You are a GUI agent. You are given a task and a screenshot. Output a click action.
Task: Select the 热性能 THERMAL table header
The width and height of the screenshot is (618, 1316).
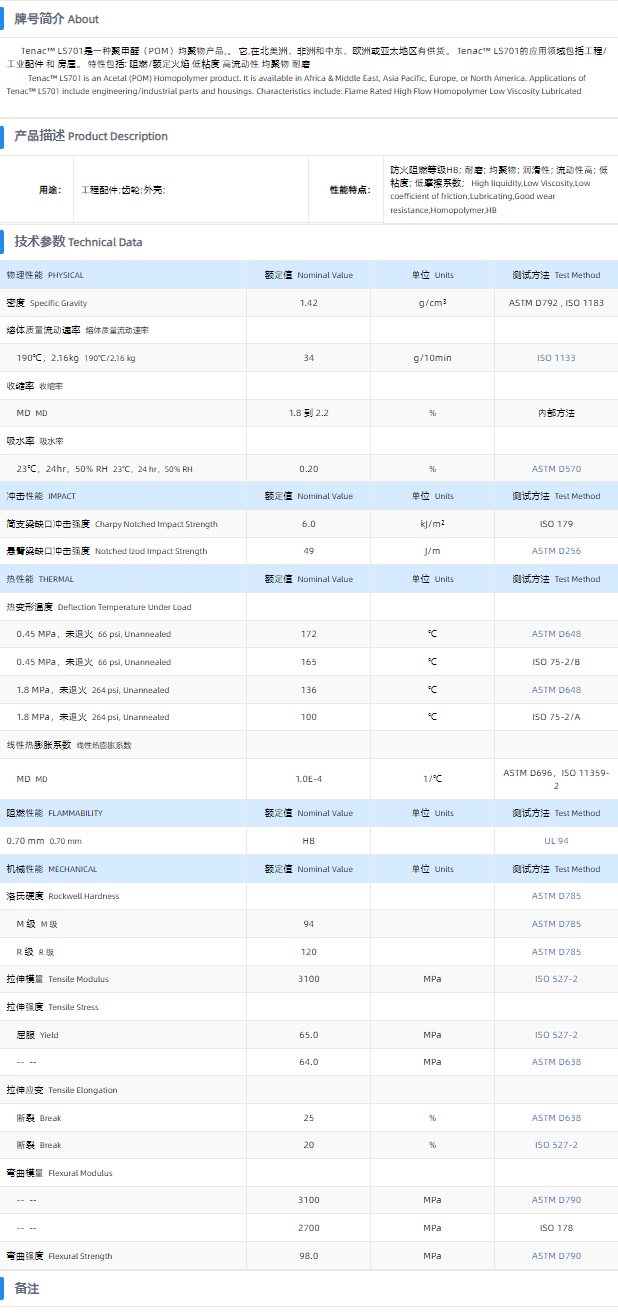point(40,579)
